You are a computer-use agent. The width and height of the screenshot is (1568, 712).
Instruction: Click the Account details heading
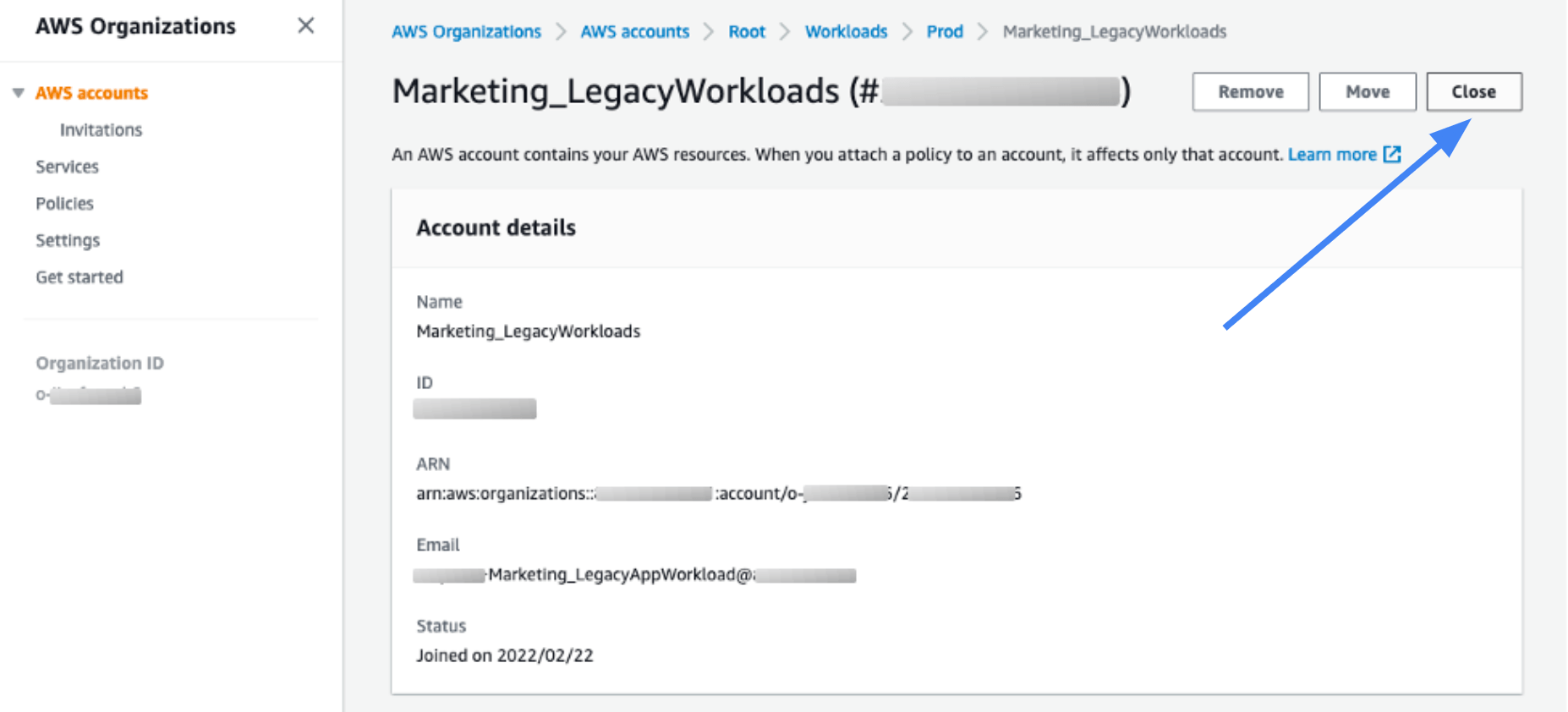coord(496,227)
